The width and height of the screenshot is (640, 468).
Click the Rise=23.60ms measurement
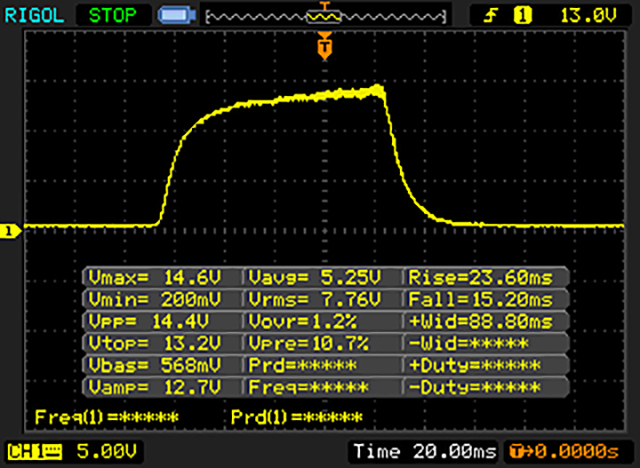click(481, 278)
